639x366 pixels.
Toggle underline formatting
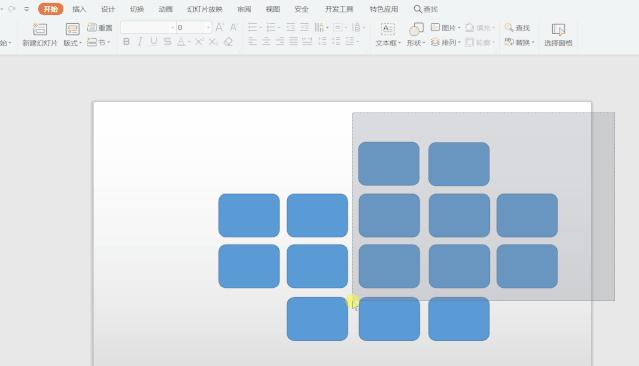click(154, 42)
